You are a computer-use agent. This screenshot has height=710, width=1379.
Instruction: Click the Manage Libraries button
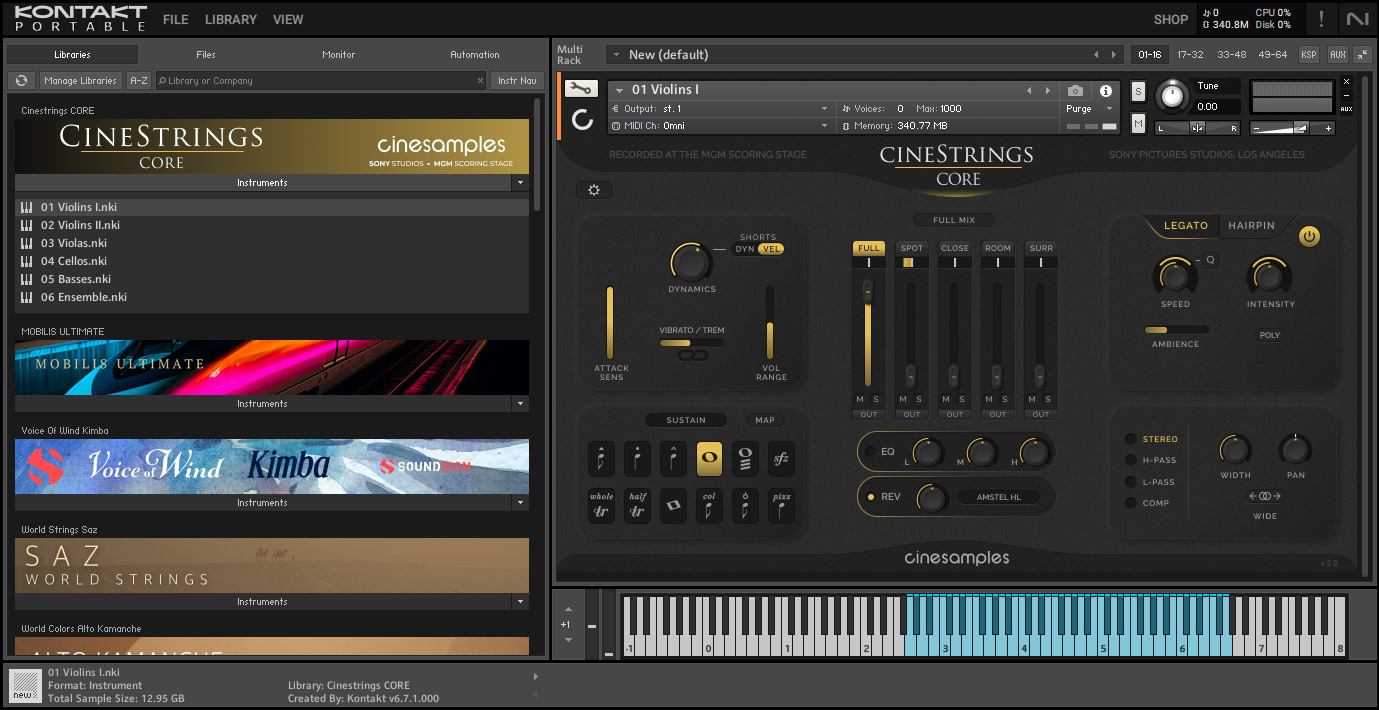click(x=81, y=81)
